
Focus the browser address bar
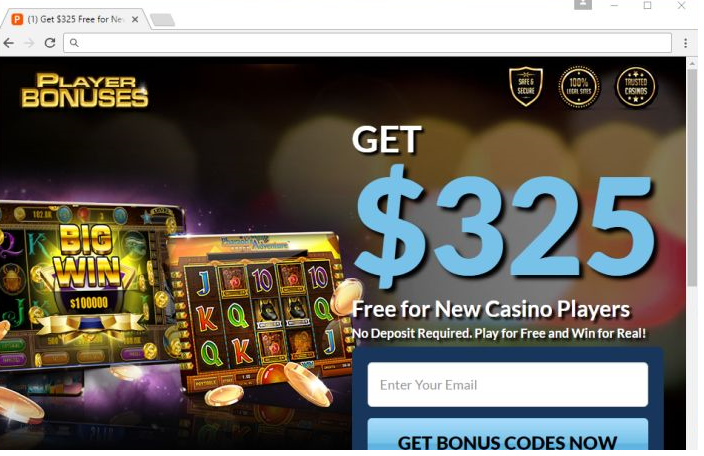click(x=367, y=43)
